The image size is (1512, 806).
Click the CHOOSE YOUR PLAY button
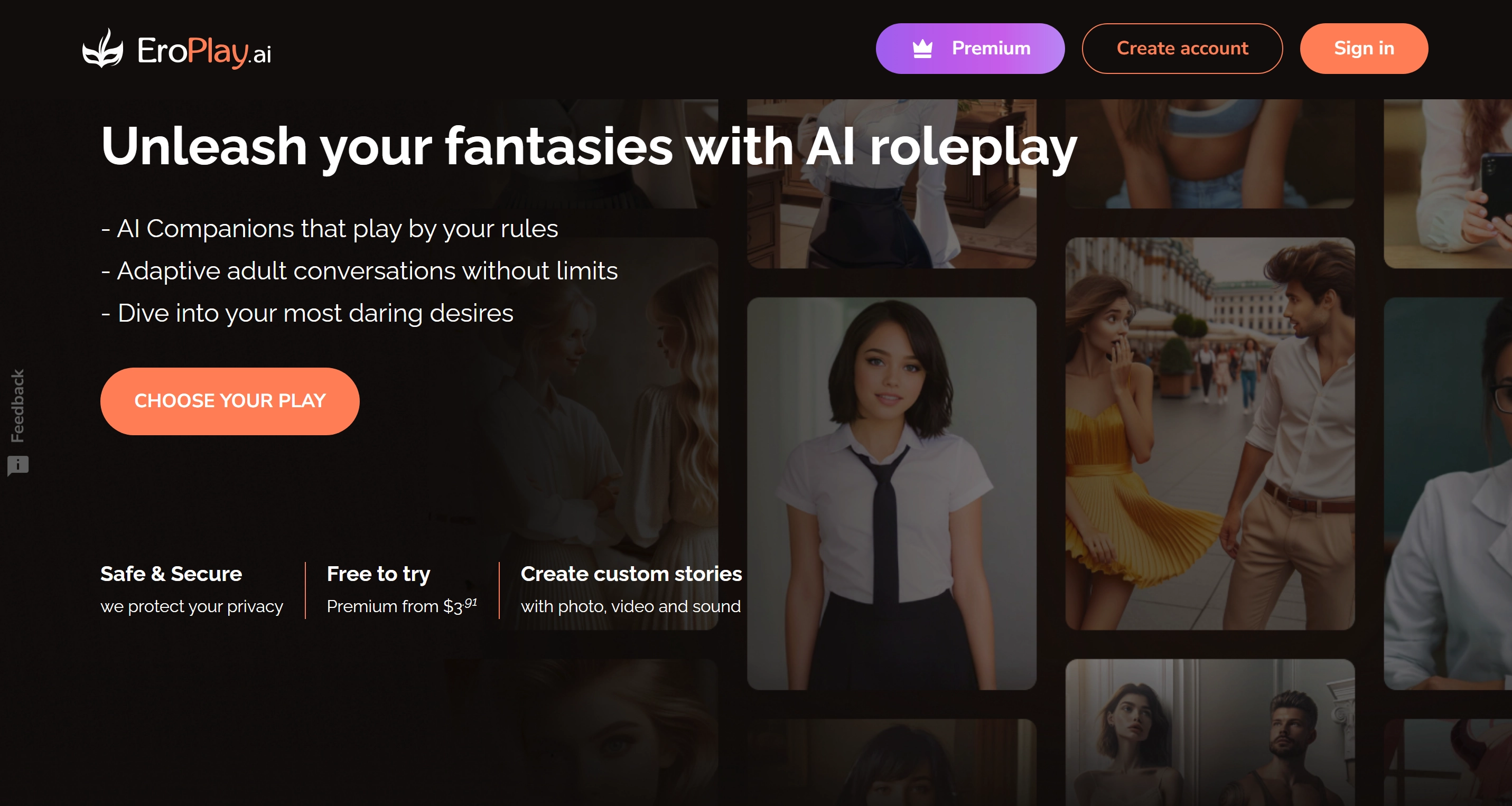pos(229,401)
